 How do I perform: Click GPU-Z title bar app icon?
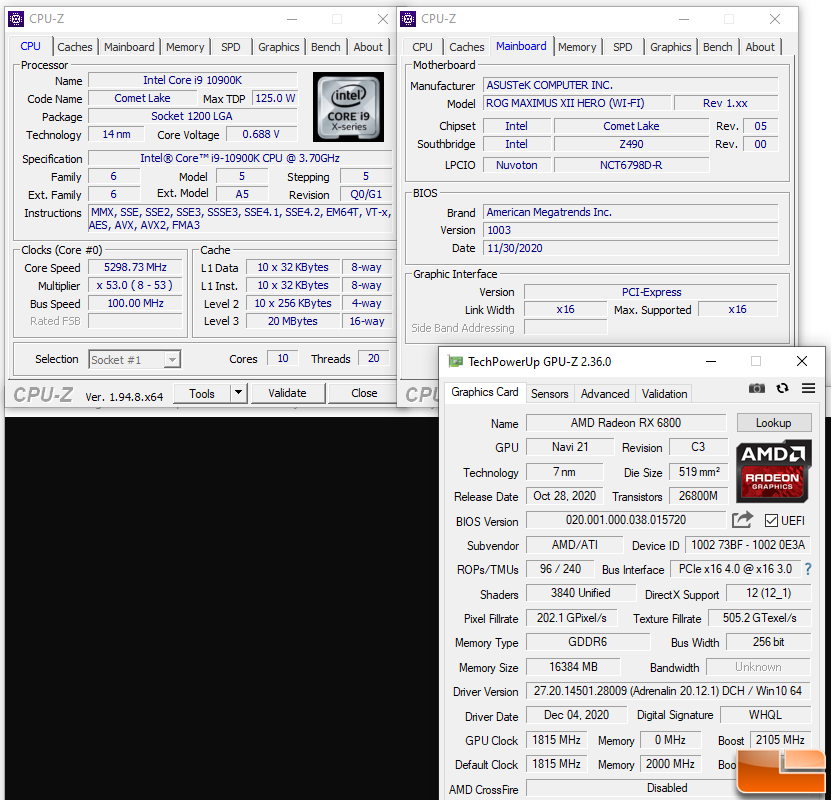tap(455, 361)
